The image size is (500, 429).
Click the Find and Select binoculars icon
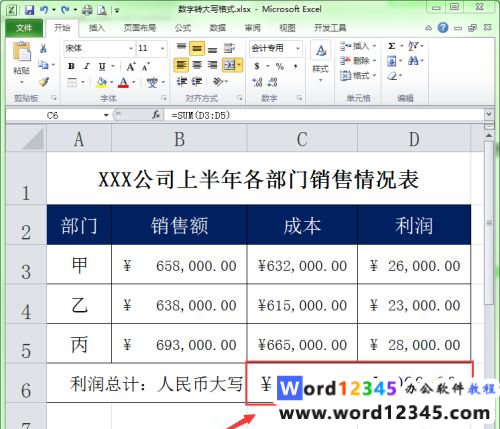(x=413, y=61)
